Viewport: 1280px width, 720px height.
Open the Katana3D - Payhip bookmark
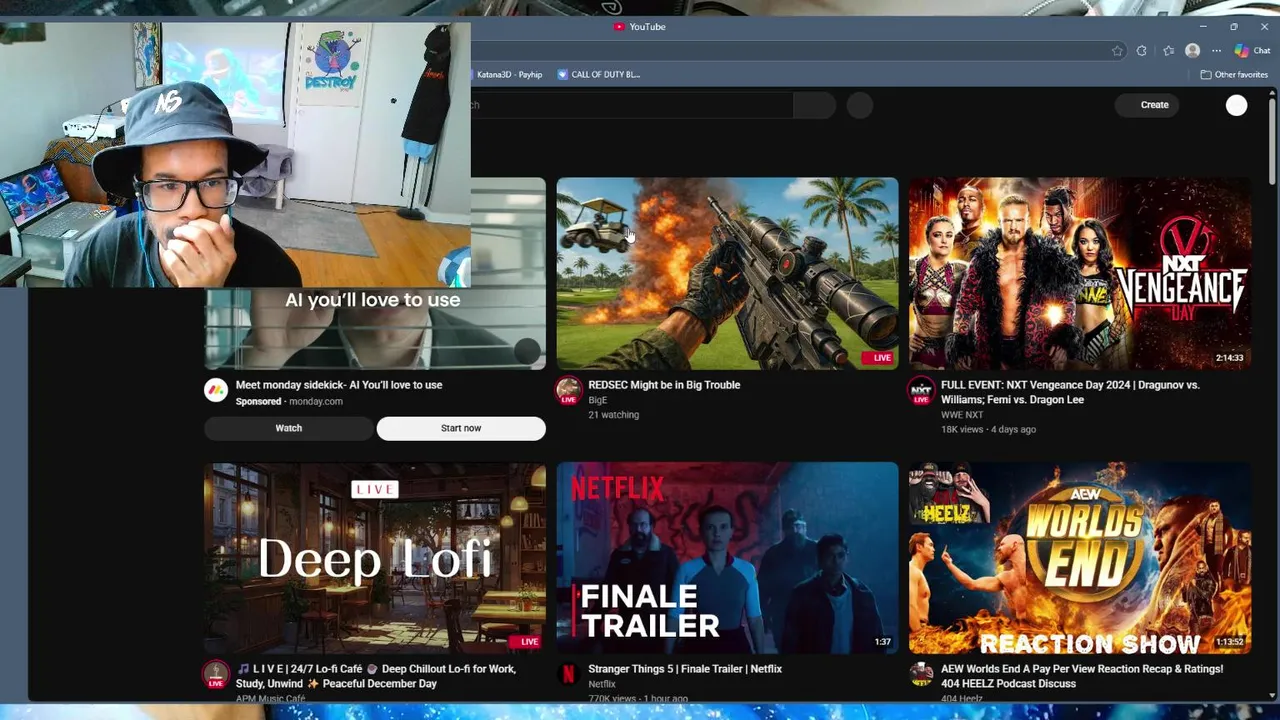509,75
